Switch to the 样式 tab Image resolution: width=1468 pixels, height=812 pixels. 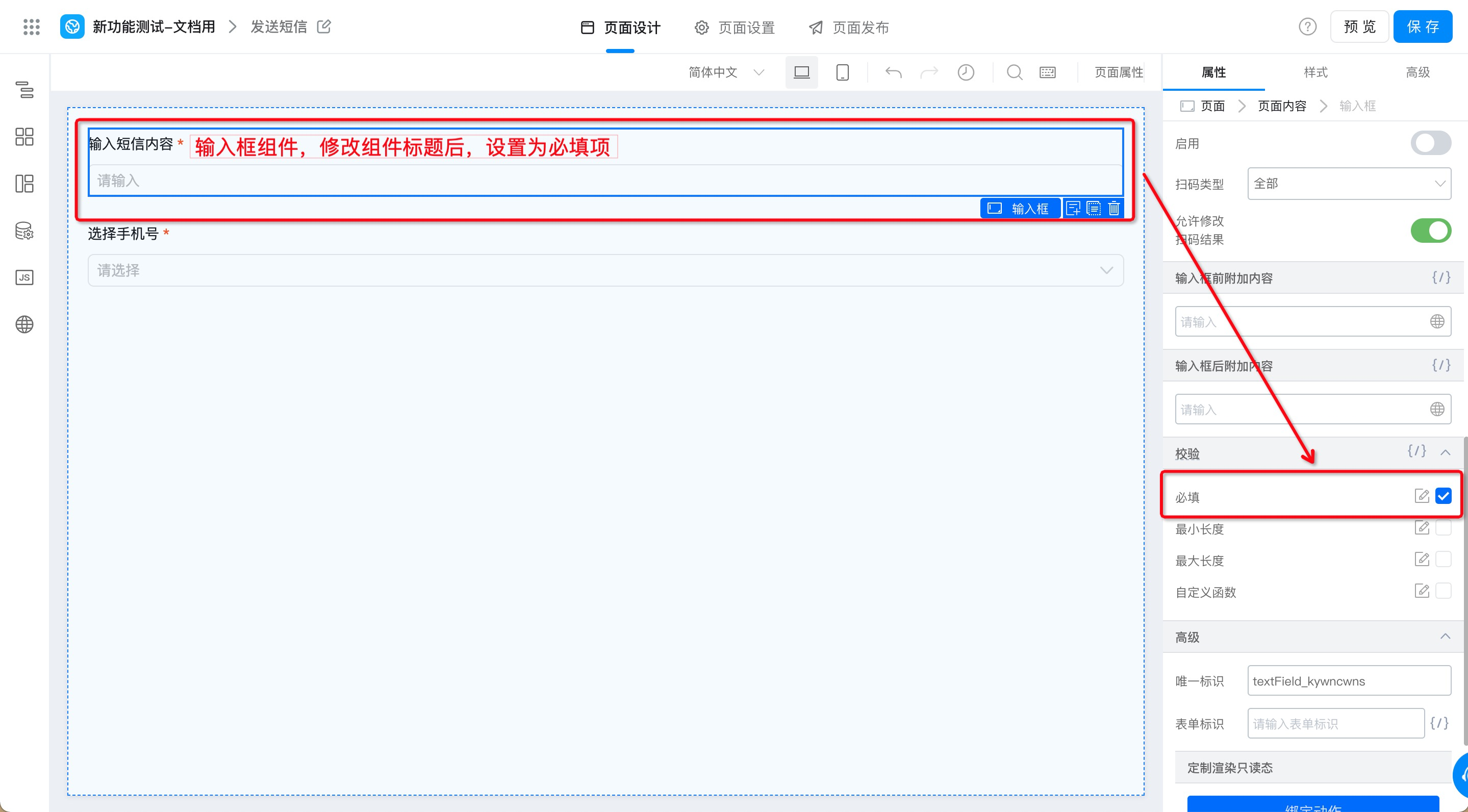click(x=1315, y=72)
